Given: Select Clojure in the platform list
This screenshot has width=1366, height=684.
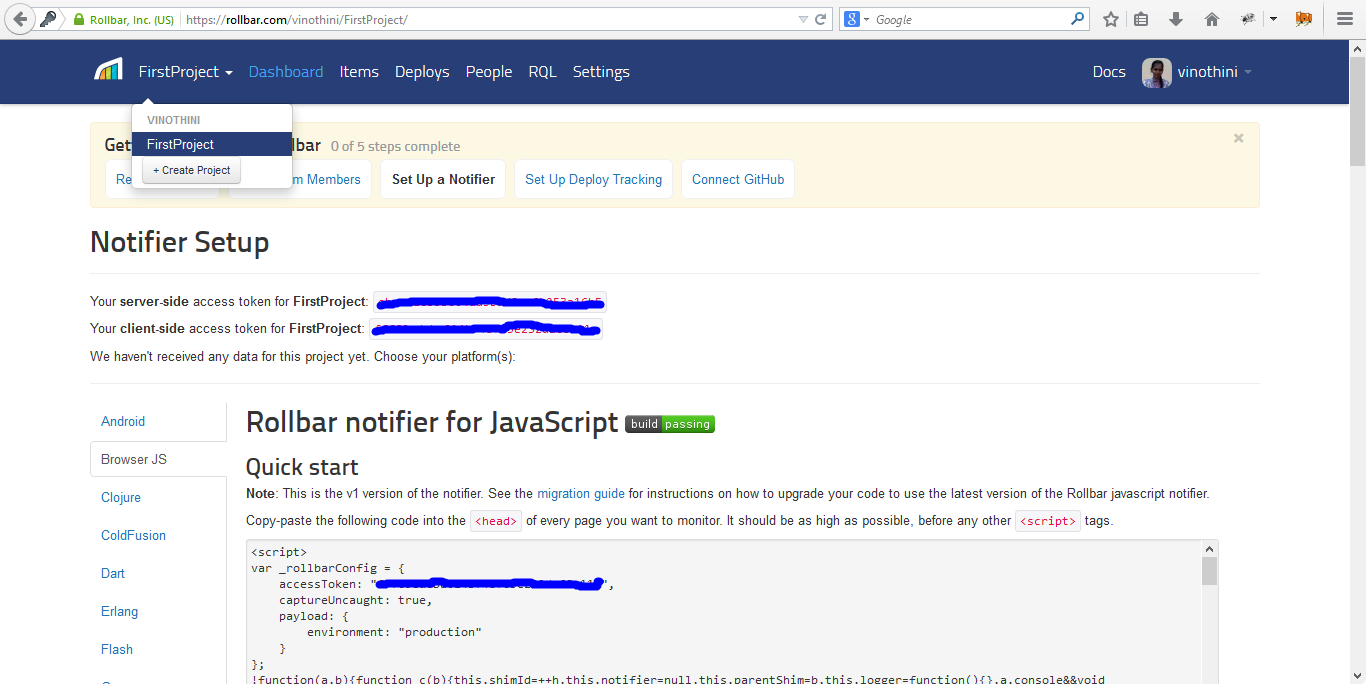Looking at the screenshot, I should (x=121, y=497).
